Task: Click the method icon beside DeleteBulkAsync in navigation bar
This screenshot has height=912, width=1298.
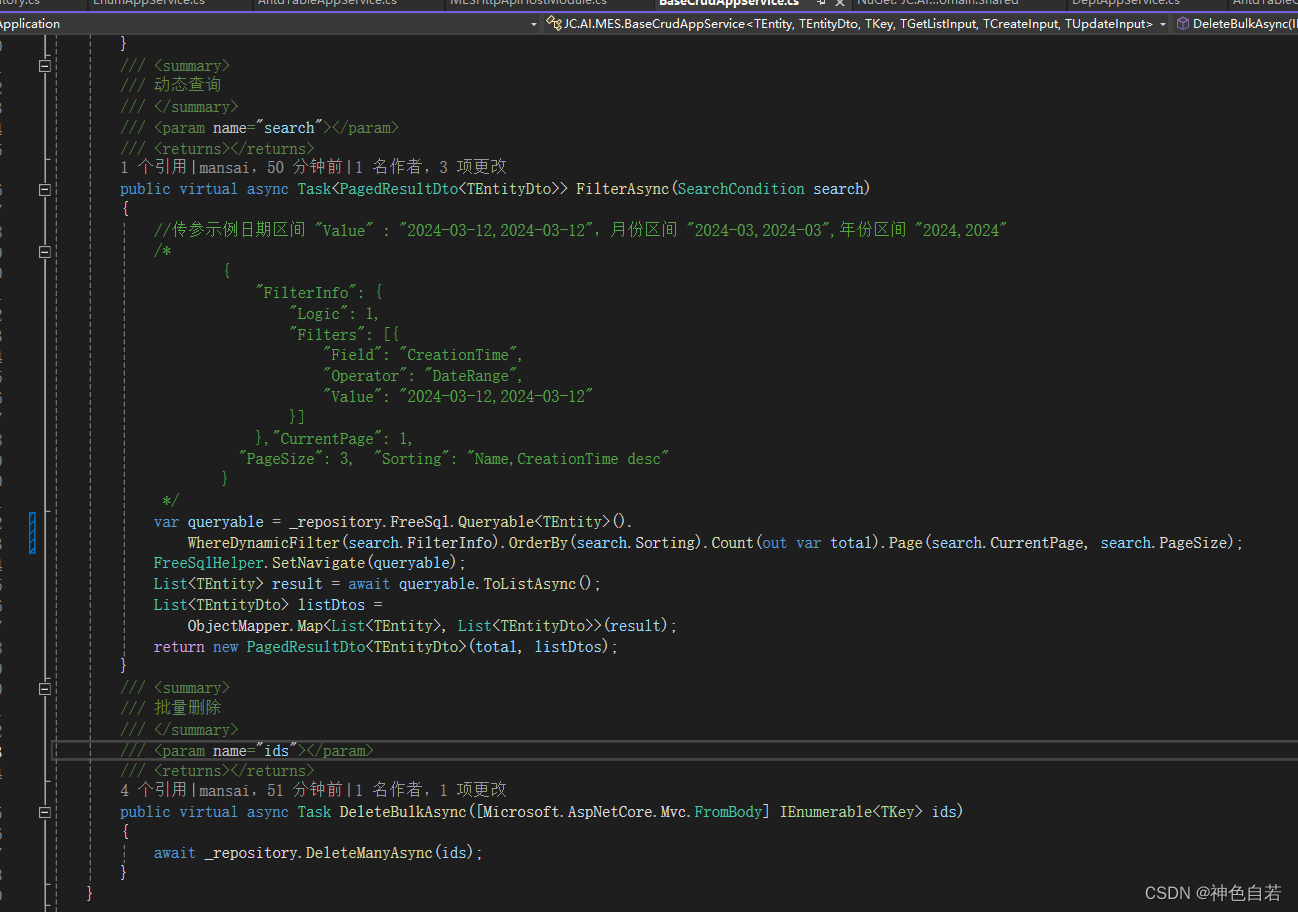Action: tap(1184, 23)
